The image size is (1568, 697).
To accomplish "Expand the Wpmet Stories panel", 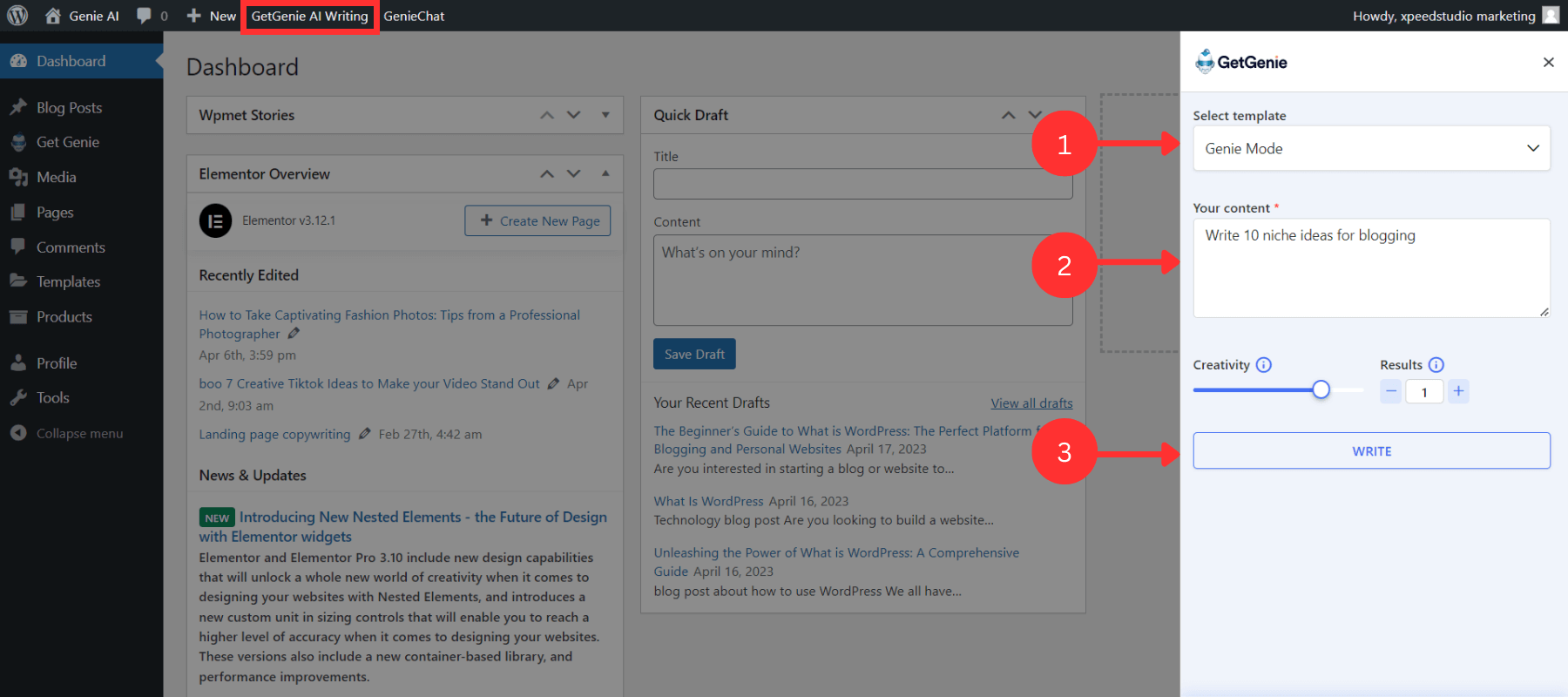I will (605, 115).
